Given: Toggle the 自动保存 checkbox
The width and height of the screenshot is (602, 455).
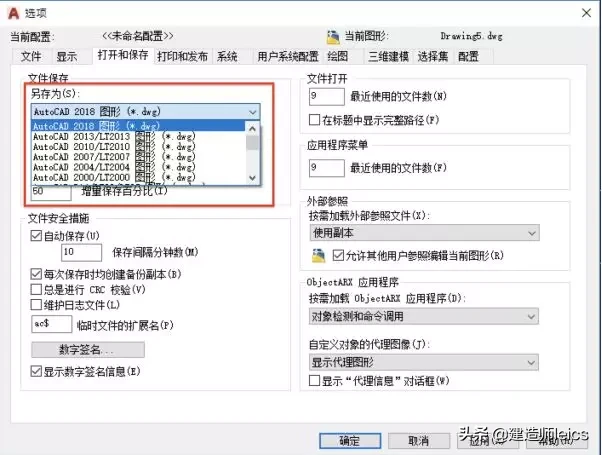Looking at the screenshot, I should [x=36, y=235].
